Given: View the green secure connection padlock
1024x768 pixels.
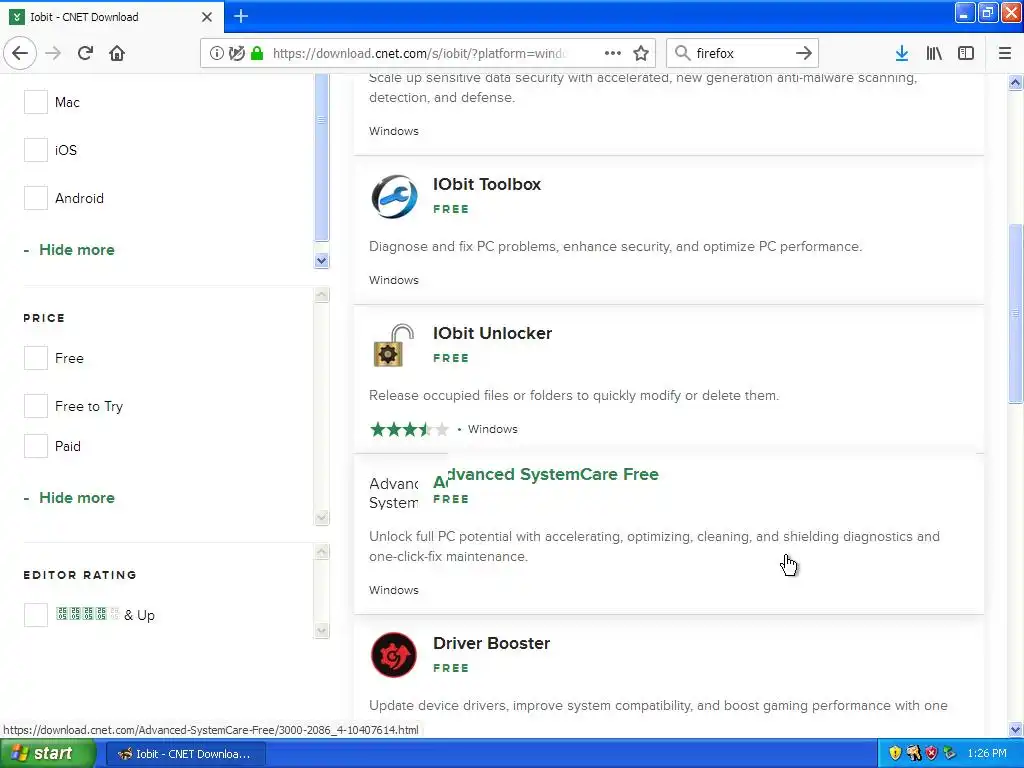Looking at the screenshot, I should pyautogui.click(x=257, y=53).
